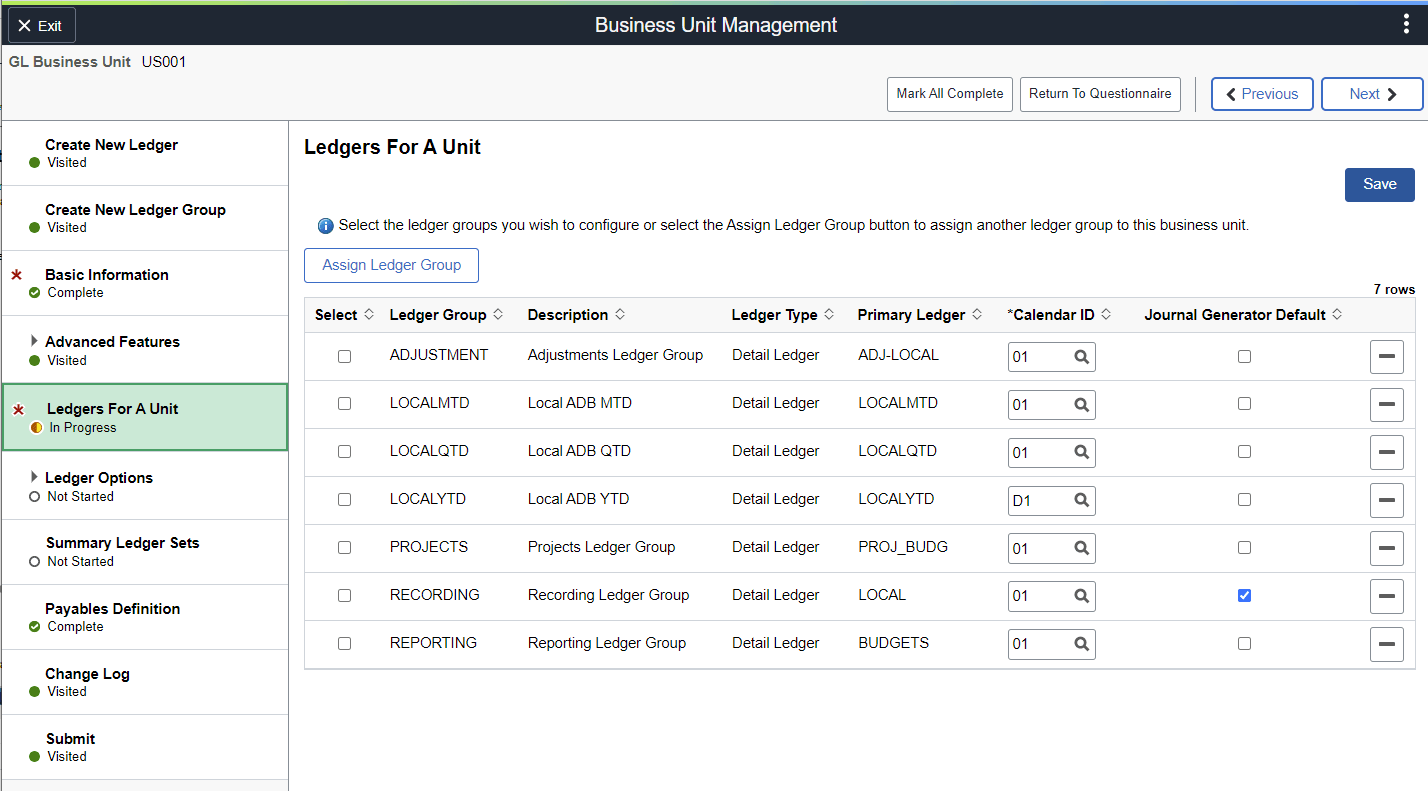Uncheck Journal Generator Default for RECORDING

pos(1244,595)
